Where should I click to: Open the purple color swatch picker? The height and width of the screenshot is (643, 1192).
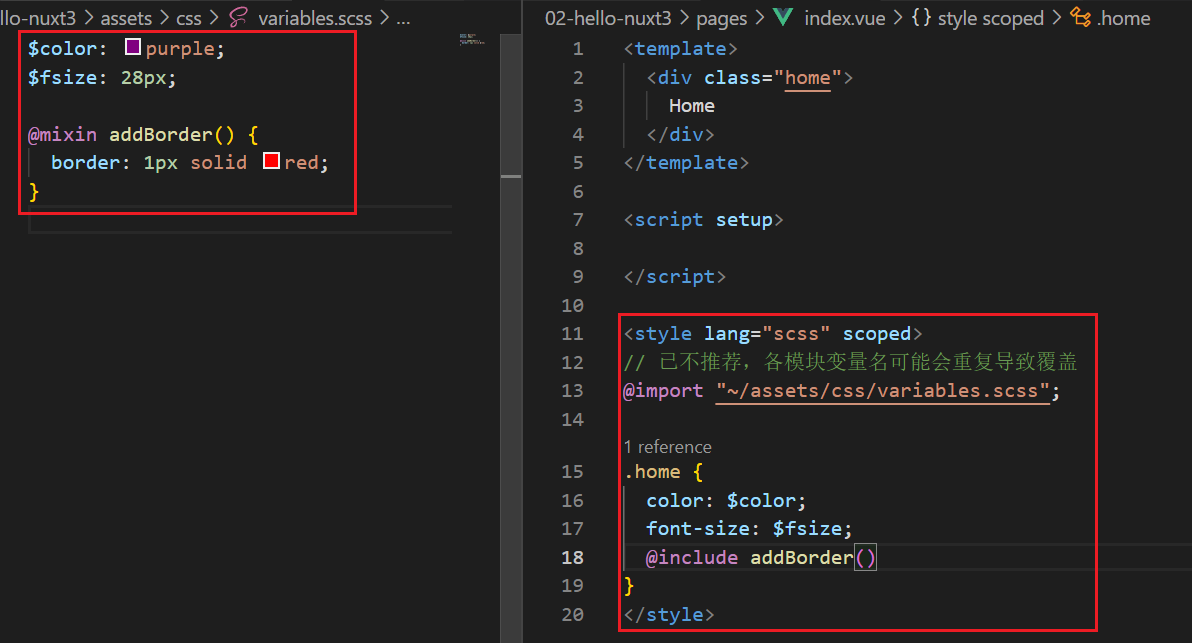(x=133, y=47)
